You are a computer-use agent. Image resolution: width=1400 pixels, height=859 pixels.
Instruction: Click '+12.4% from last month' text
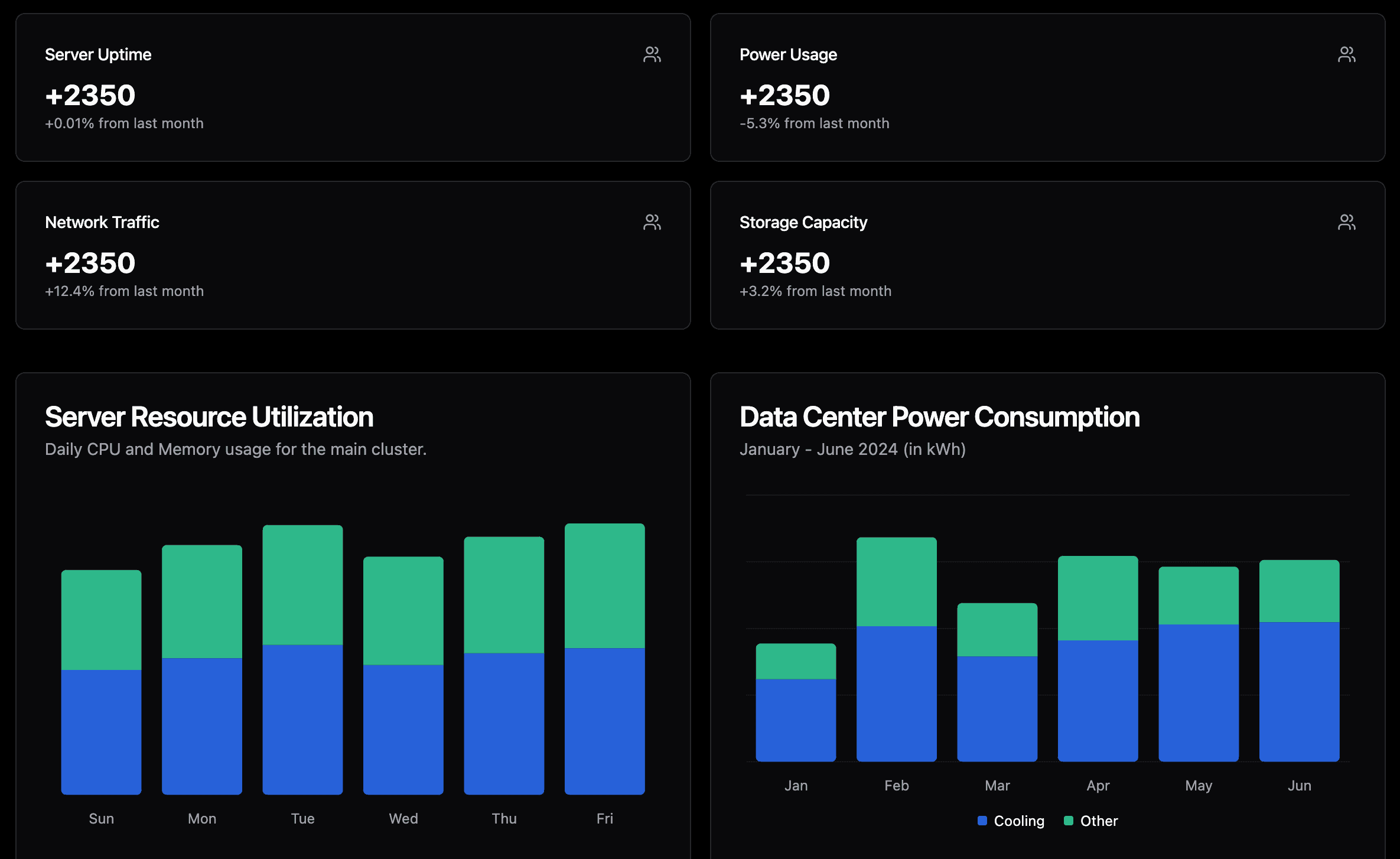(124, 291)
